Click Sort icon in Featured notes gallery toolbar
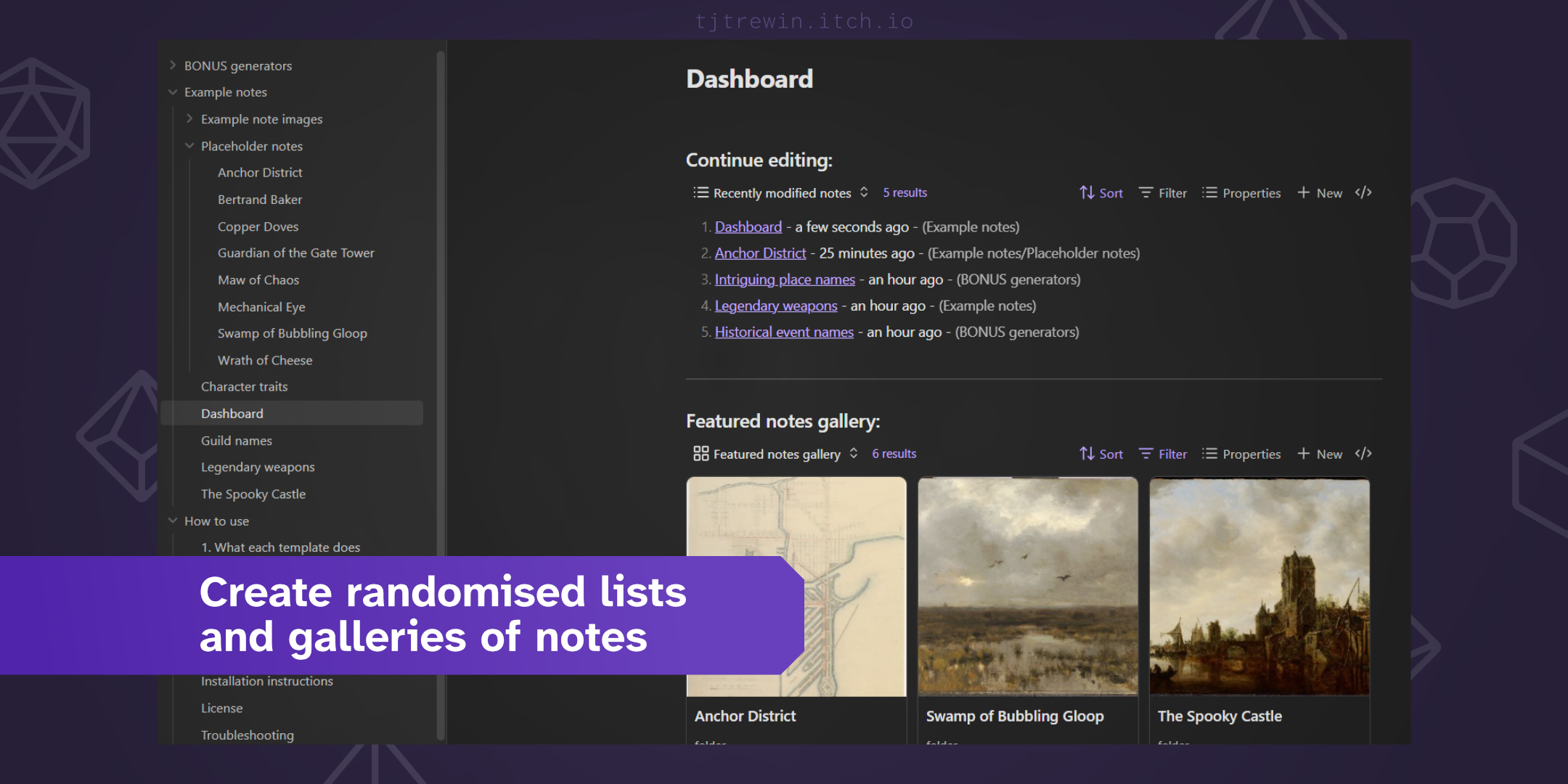Image resolution: width=1568 pixels, height=784 pixels. point(1087,454)
